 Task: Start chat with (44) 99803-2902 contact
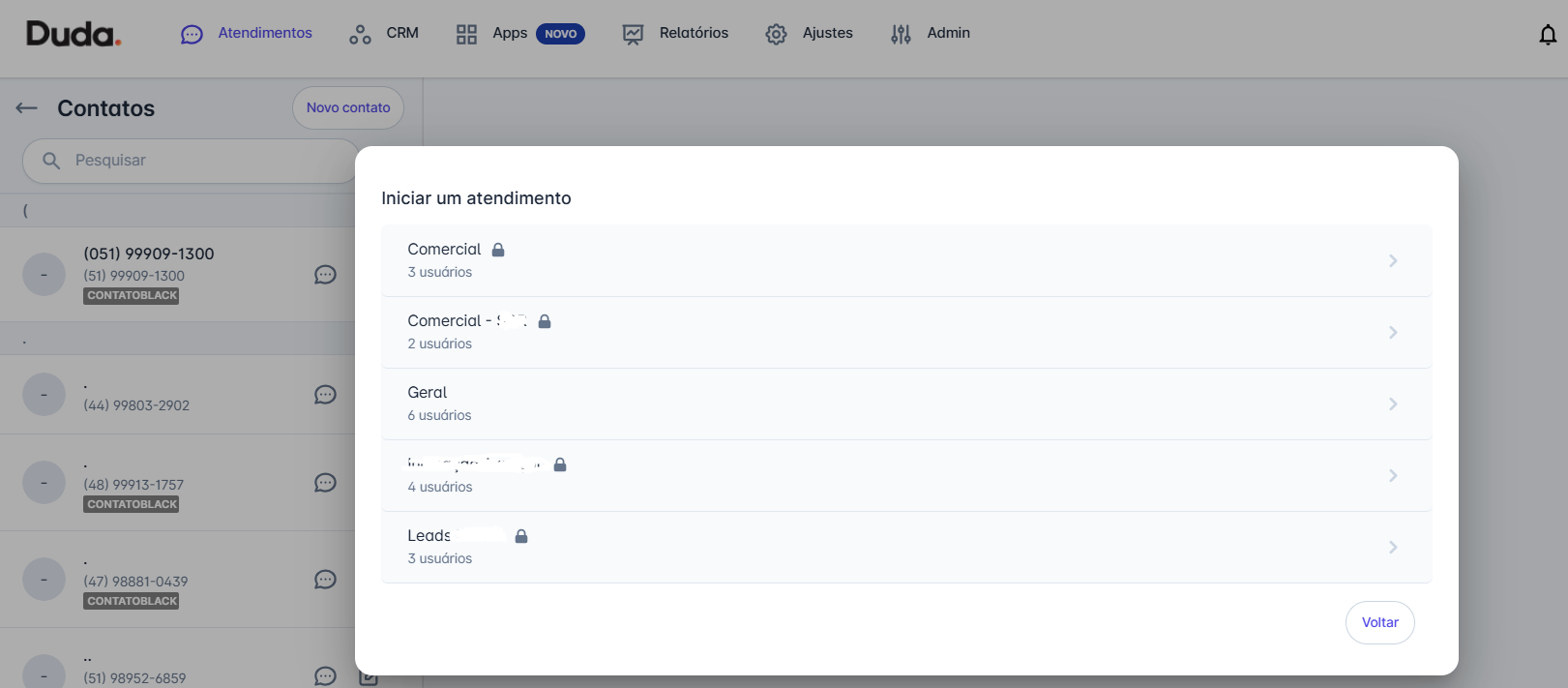(325, 395)
